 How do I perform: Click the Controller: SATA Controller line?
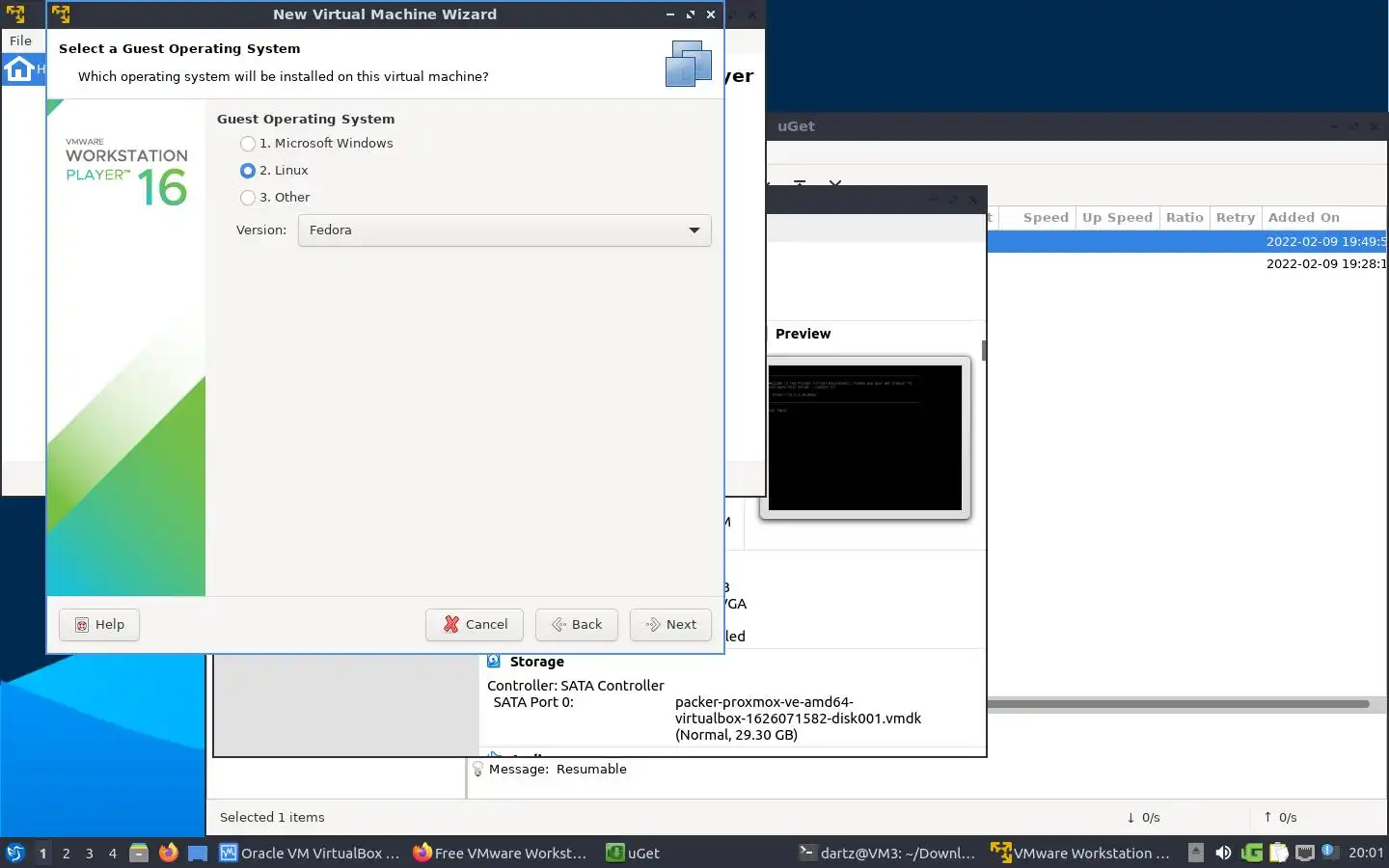pos(576,686)
